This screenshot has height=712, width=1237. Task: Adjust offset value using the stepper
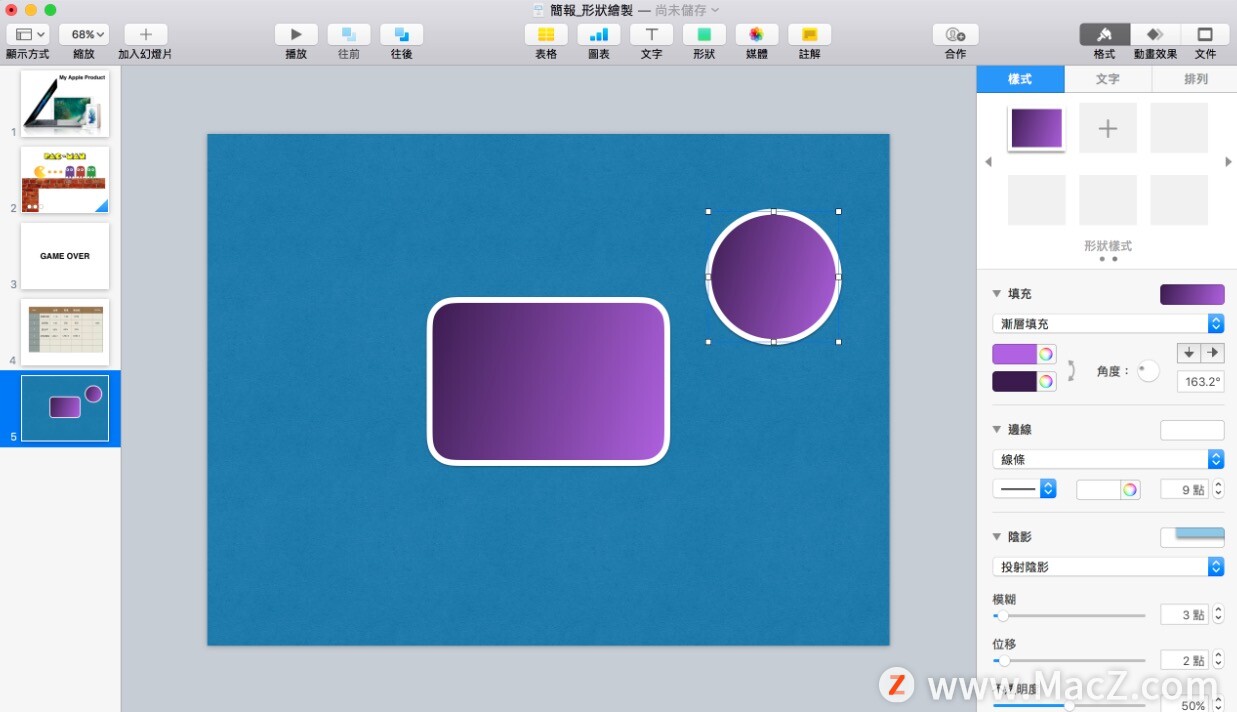click(x=1218, y=660)
